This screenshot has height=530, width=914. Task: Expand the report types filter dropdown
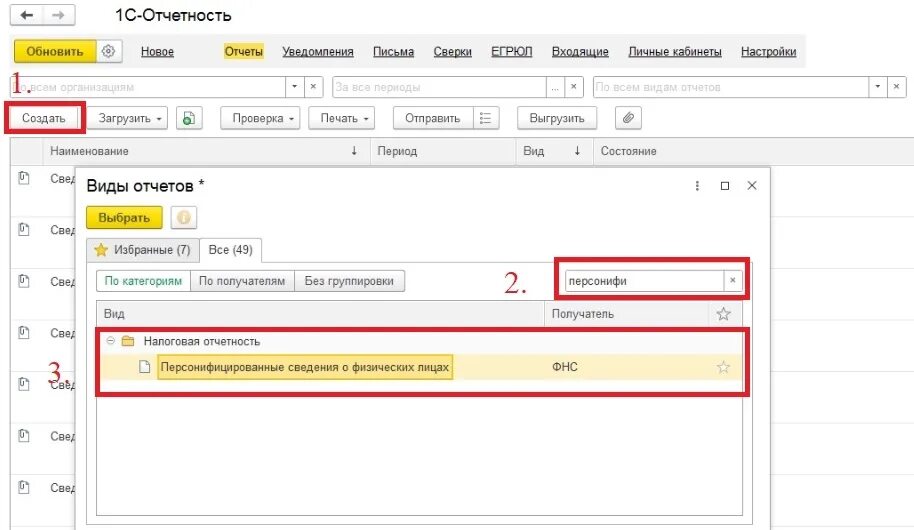(877, 87)
